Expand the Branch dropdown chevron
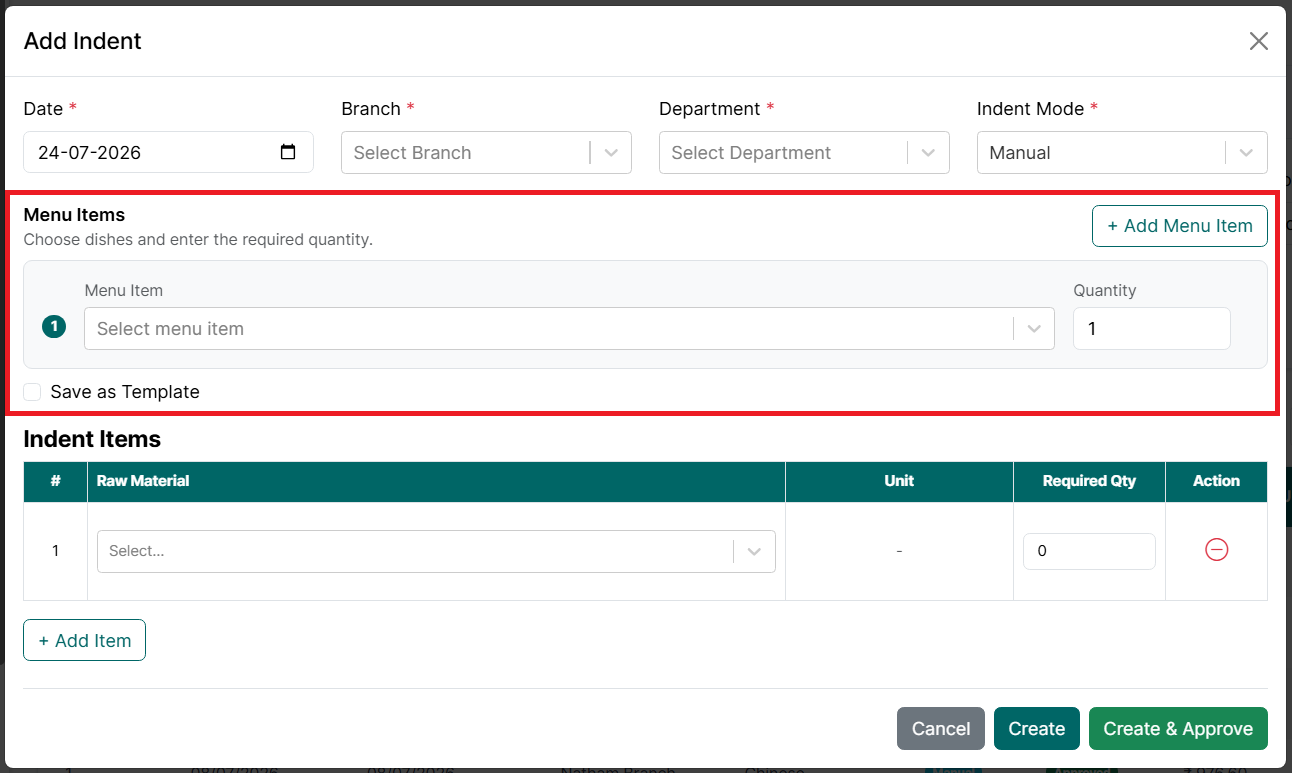This screenshot has height=773, width=1292. [x=611, y=153]
